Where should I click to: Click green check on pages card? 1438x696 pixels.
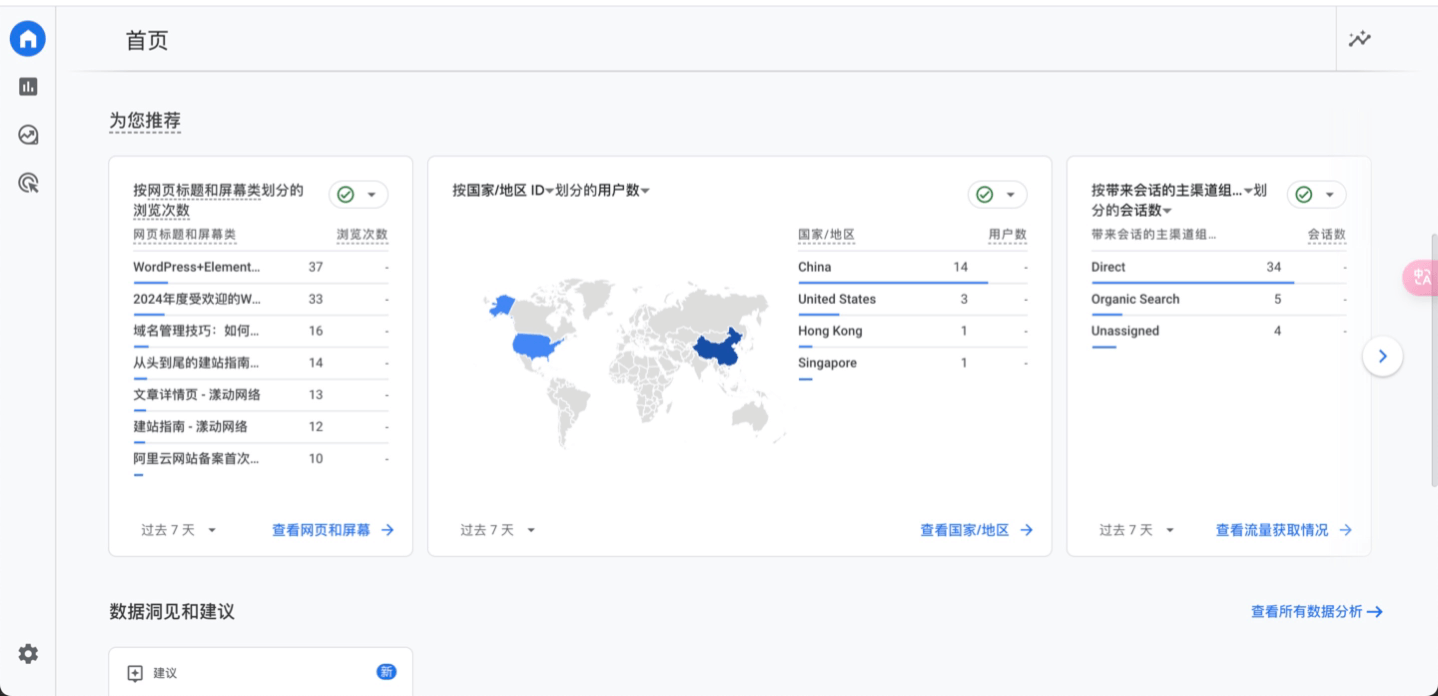[346, 195]
